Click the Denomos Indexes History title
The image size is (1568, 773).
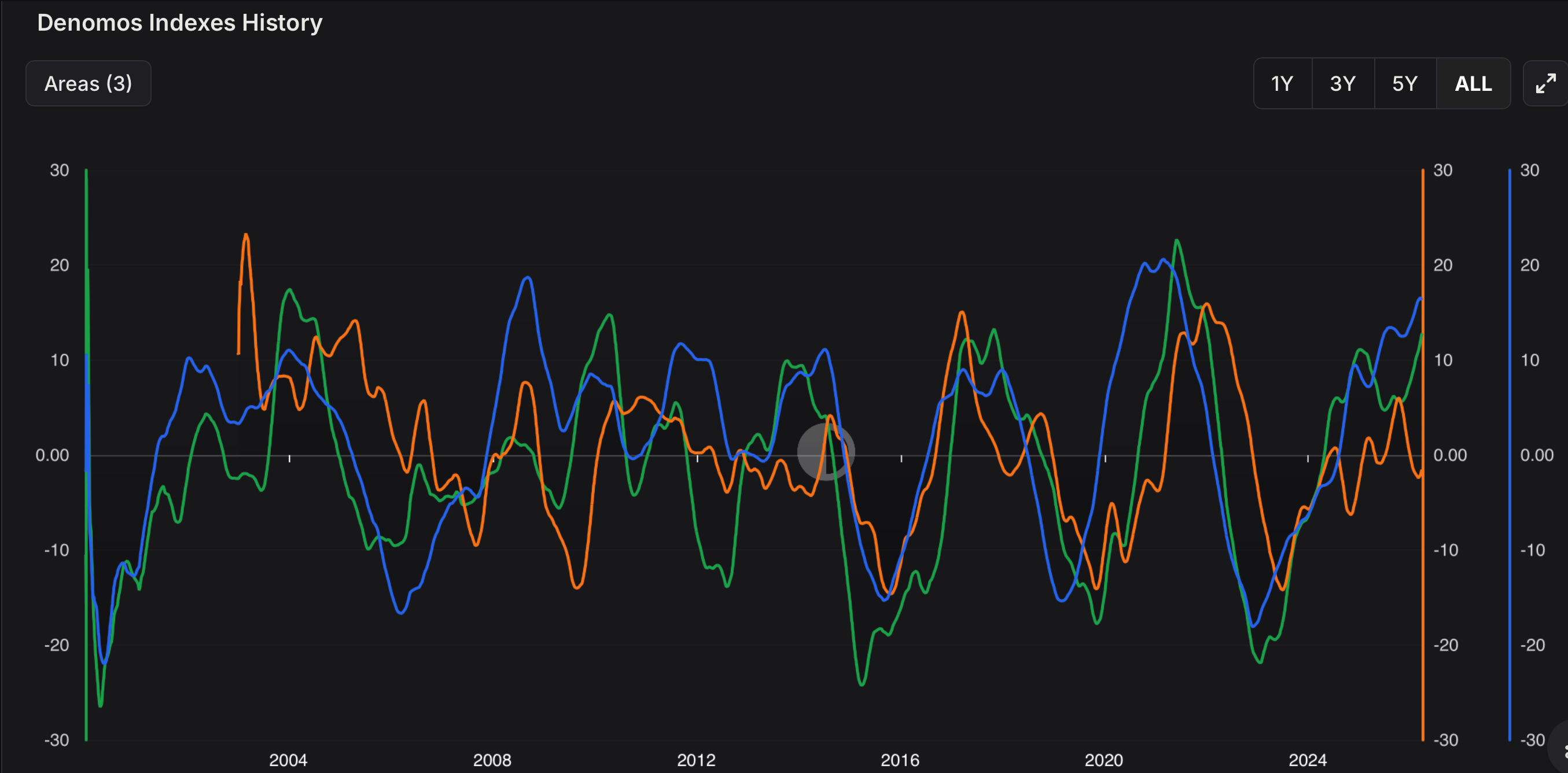pos(179,23)
